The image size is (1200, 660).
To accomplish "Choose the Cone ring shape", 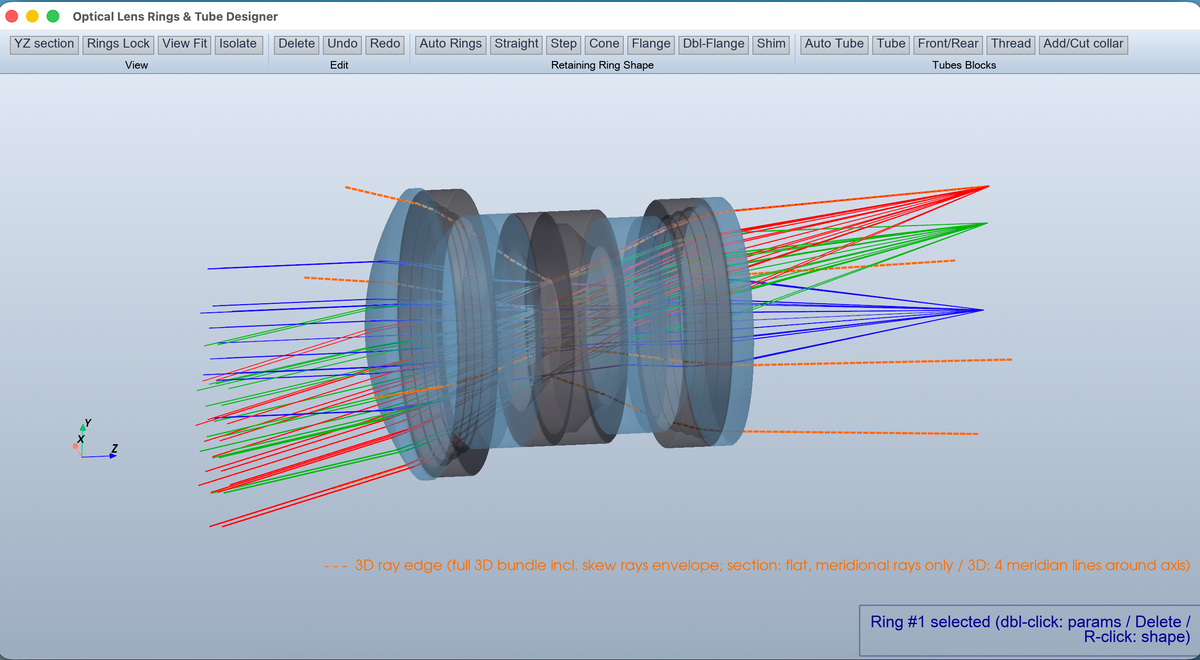I will (604, 44).
